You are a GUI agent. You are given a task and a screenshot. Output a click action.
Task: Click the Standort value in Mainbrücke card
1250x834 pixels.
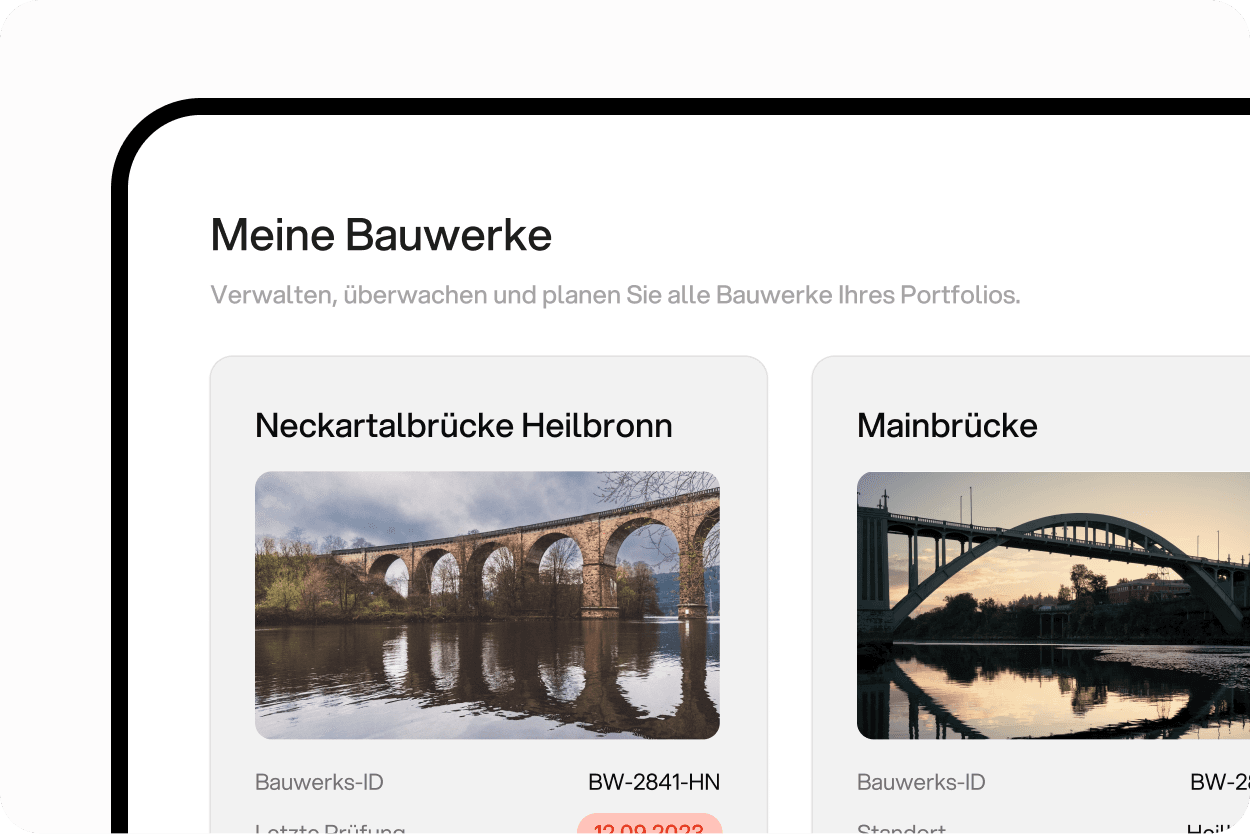[x=1218, y=829]
